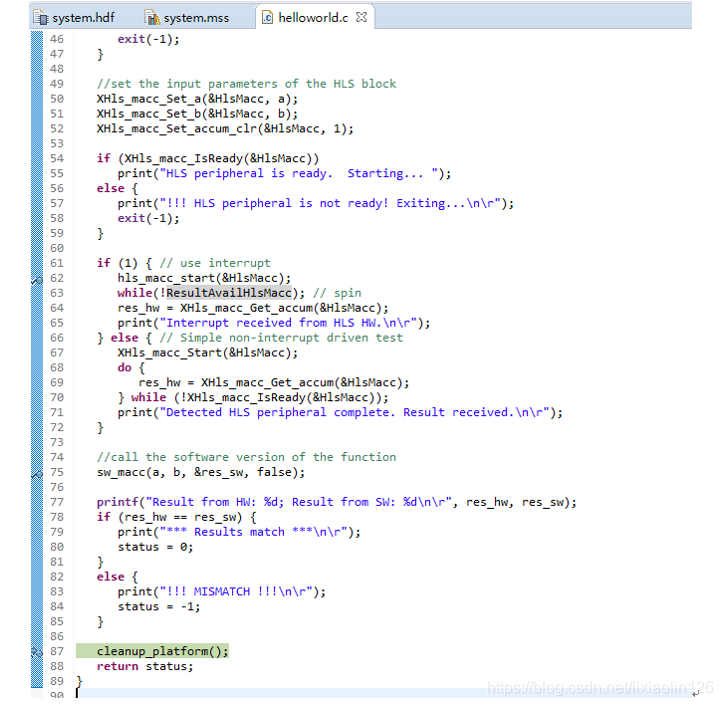Click the XHls_macc_Set_accum_clr line

pos(225,129)
